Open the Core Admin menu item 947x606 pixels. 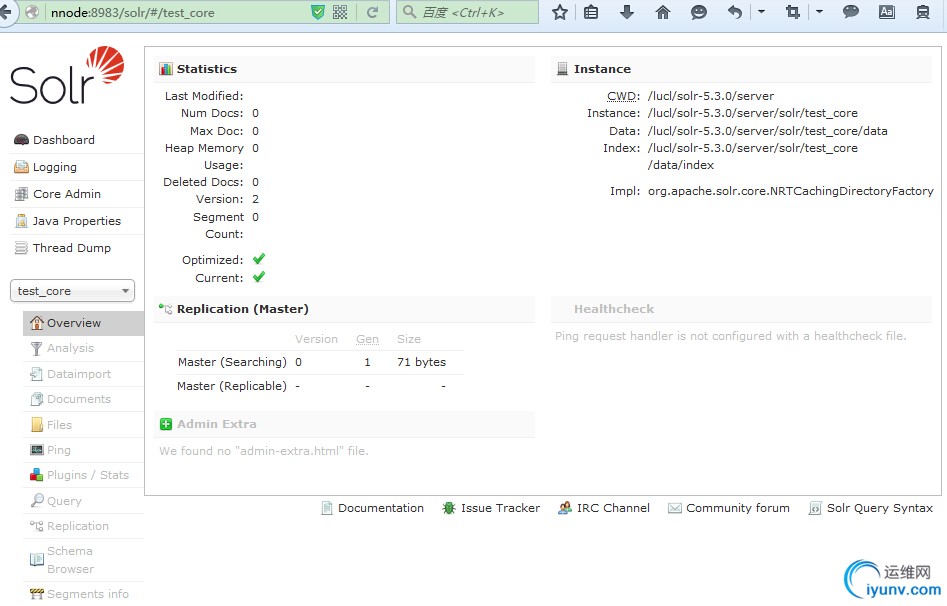[66, 194]
